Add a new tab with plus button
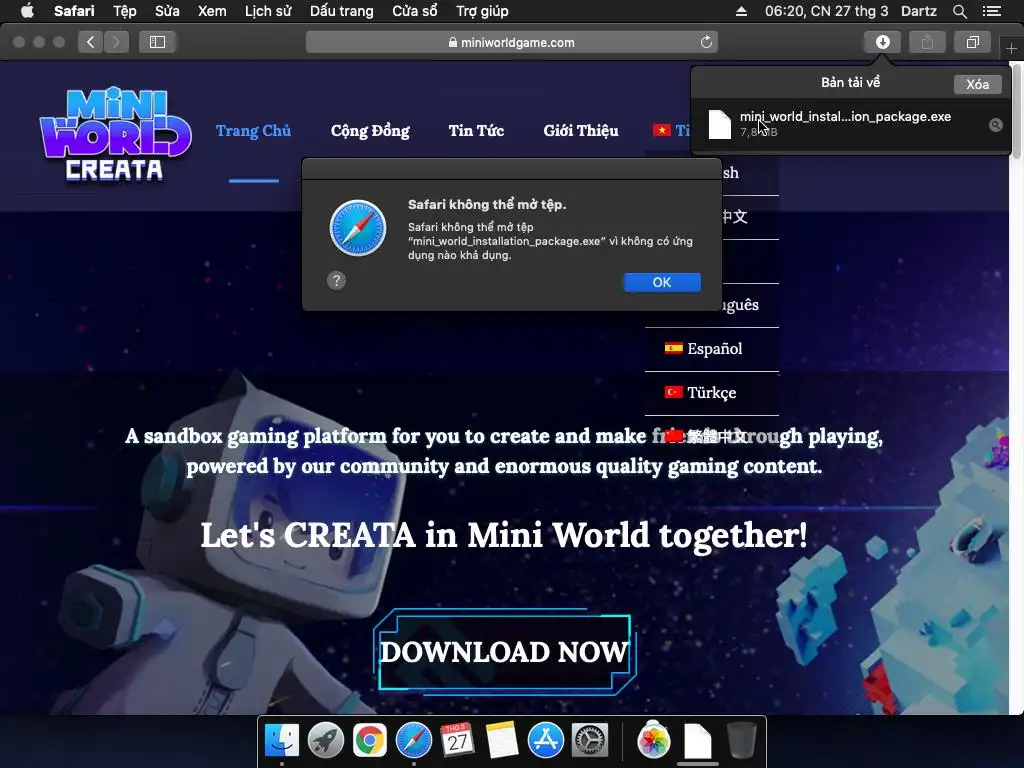This screenshot has width=1024, height=768. point(1011,48)
